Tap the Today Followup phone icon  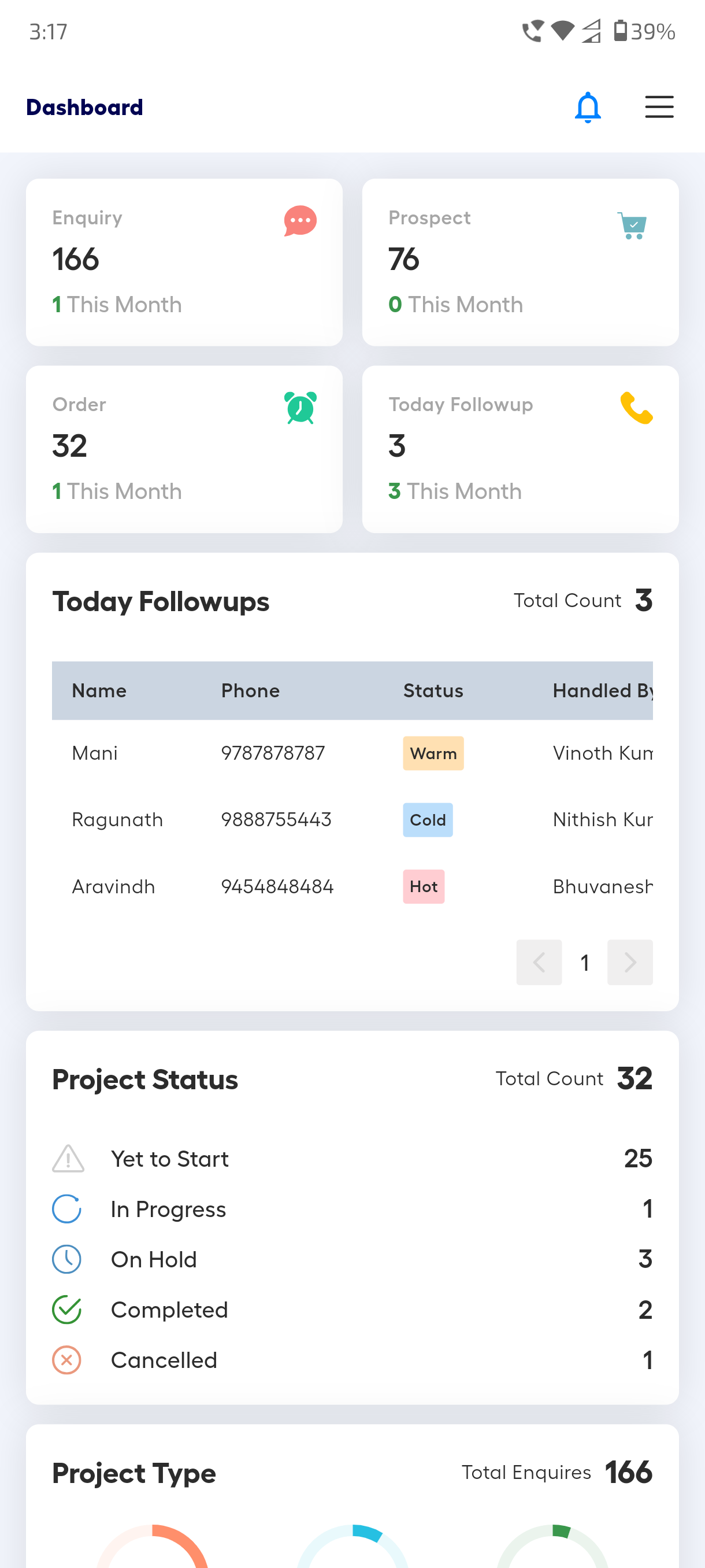tap(636, 408)
